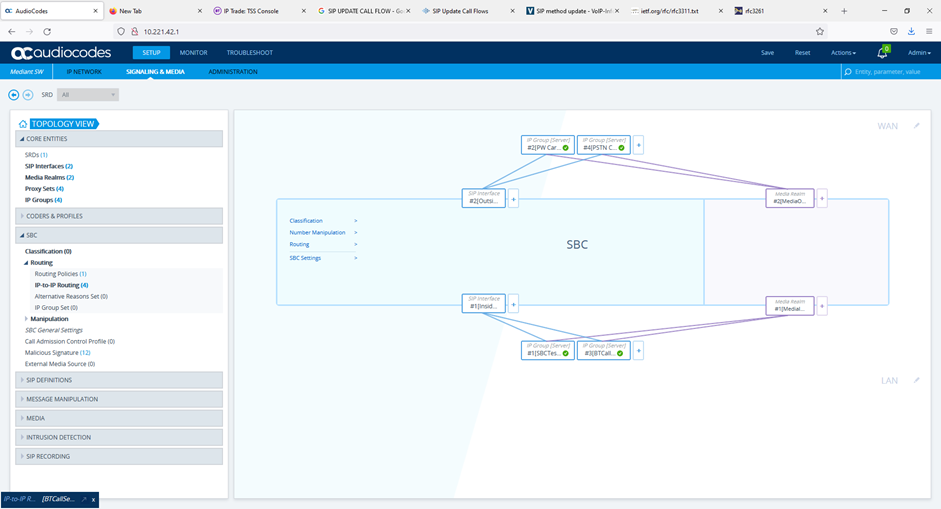The height and width of the screenshot is (509, 941).
Task: Open the Actions dropdown menu
Action: [x=843, y=53]
